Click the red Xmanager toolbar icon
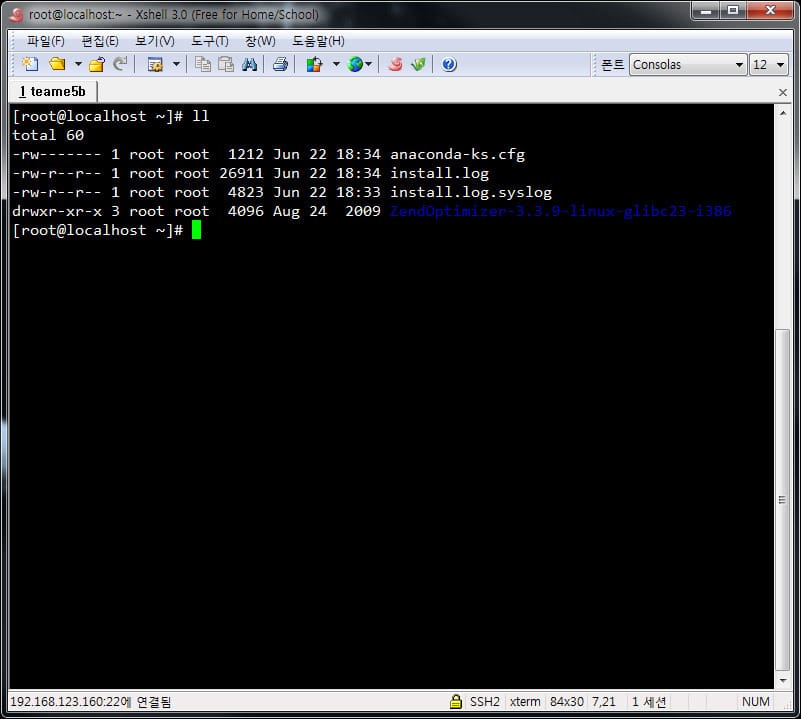The height and width of the screenshot is (719, 801). (395, 64)
